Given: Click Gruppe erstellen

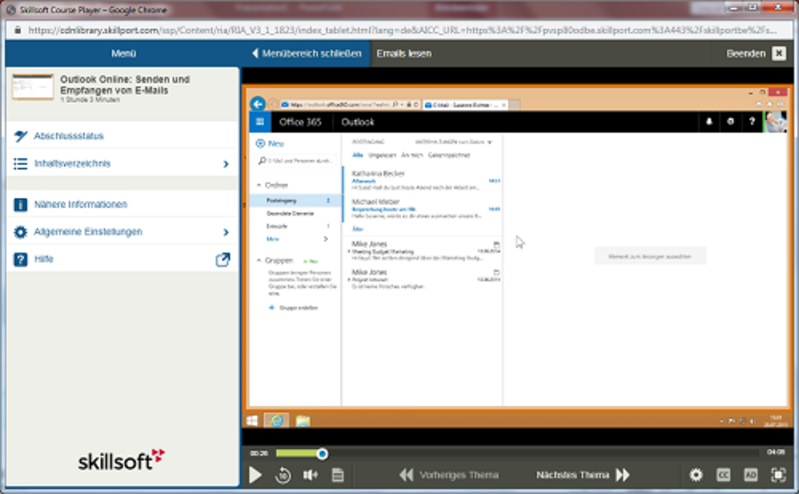Looking at the screenshot, I should 294,308.
